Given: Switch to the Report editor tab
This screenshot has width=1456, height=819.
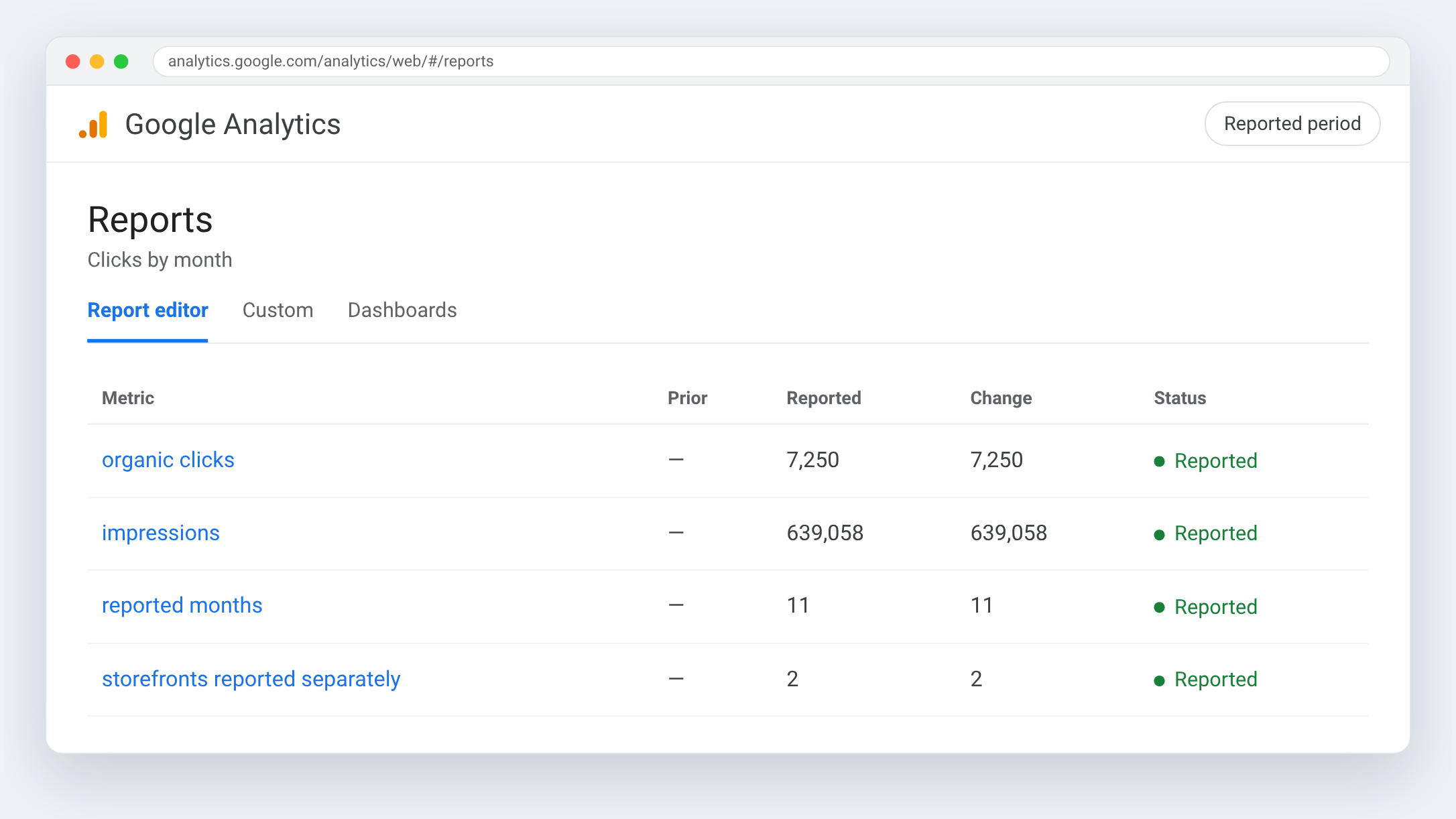Looking at the screenshot, I should point(147,310).
